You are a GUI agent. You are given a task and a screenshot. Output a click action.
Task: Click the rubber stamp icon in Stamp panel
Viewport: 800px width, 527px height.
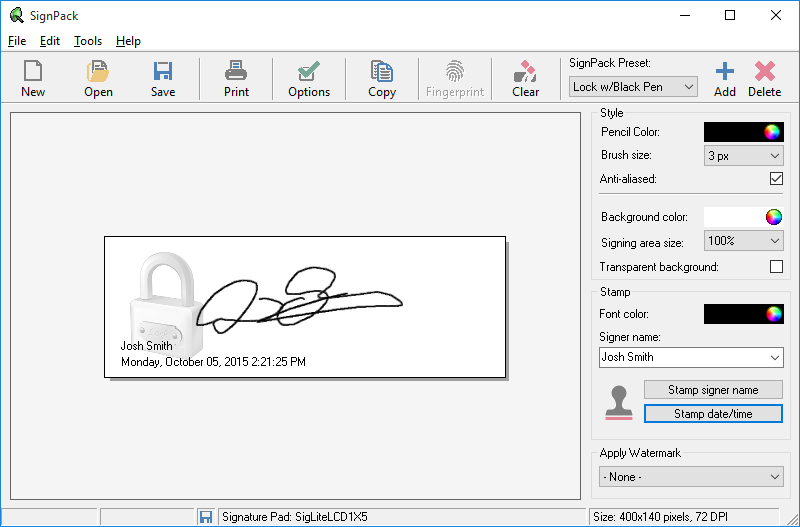619,403
